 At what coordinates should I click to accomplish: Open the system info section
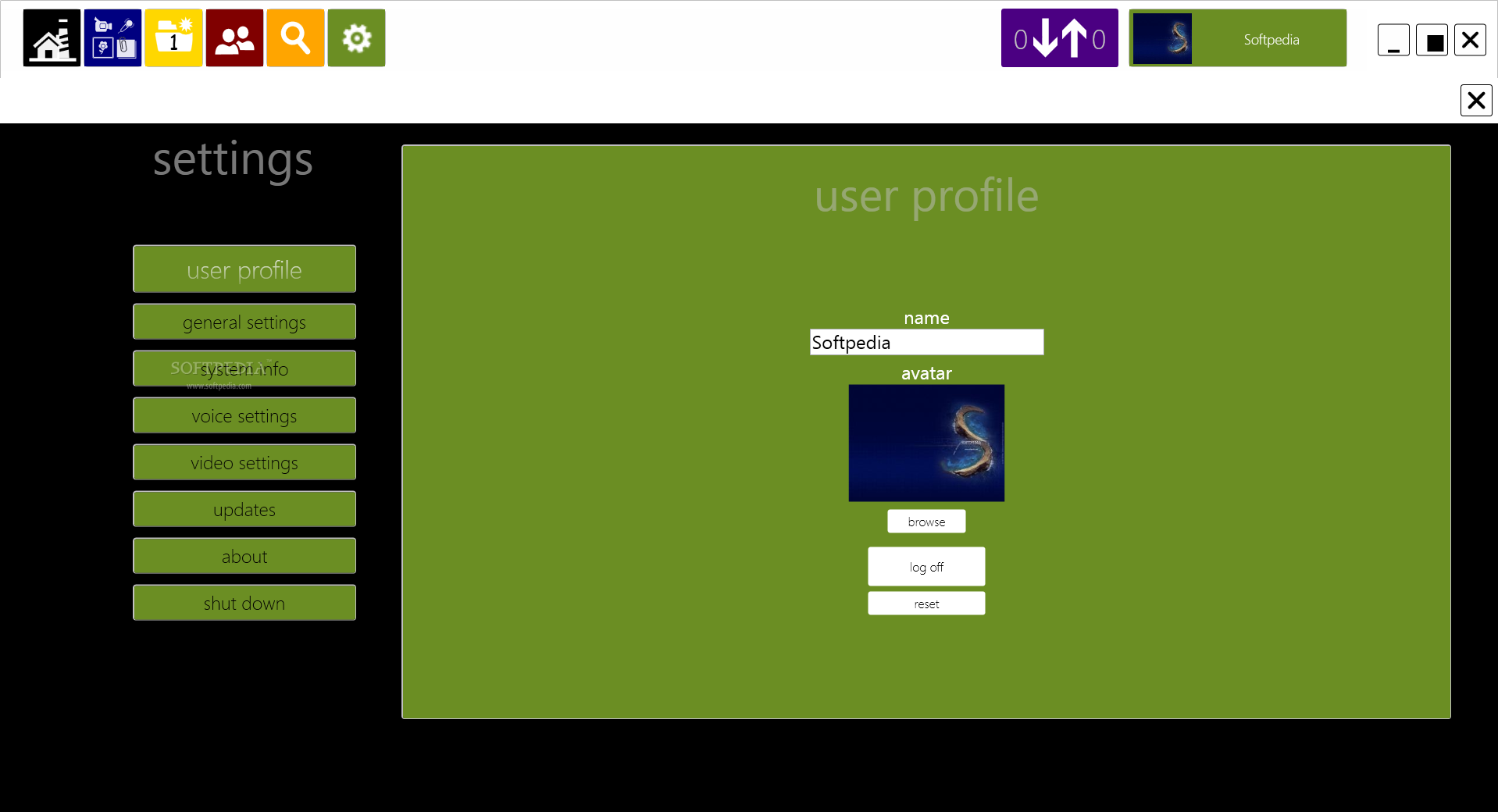click(244, 369)
